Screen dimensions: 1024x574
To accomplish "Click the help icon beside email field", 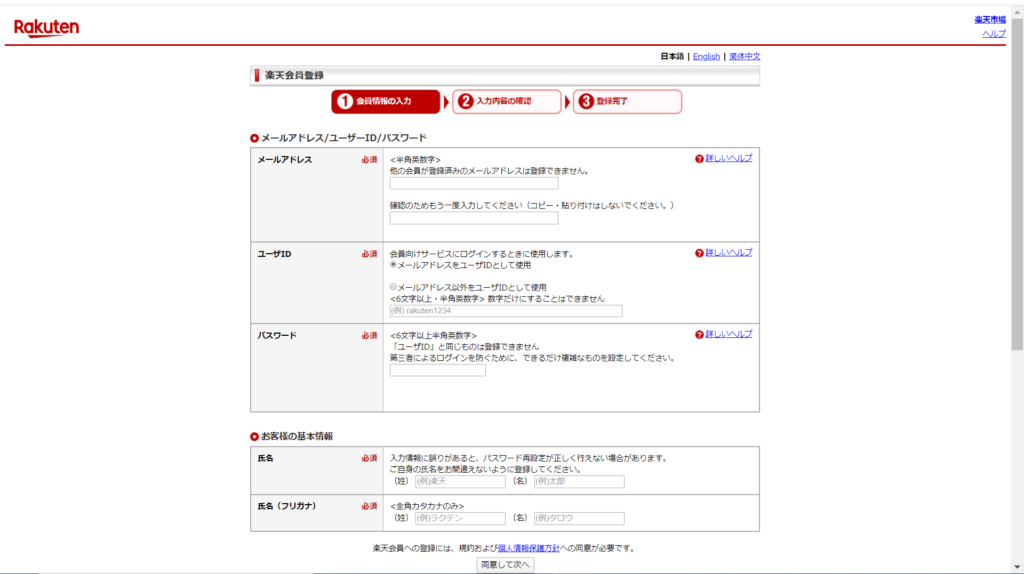I will click(x=699, y=159).
